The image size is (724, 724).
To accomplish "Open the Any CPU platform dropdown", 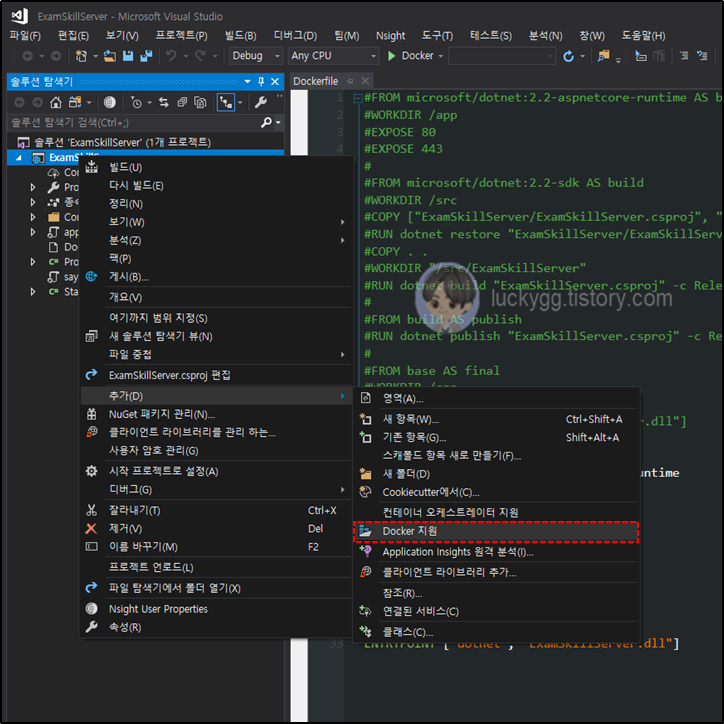I will pos(333,56).
